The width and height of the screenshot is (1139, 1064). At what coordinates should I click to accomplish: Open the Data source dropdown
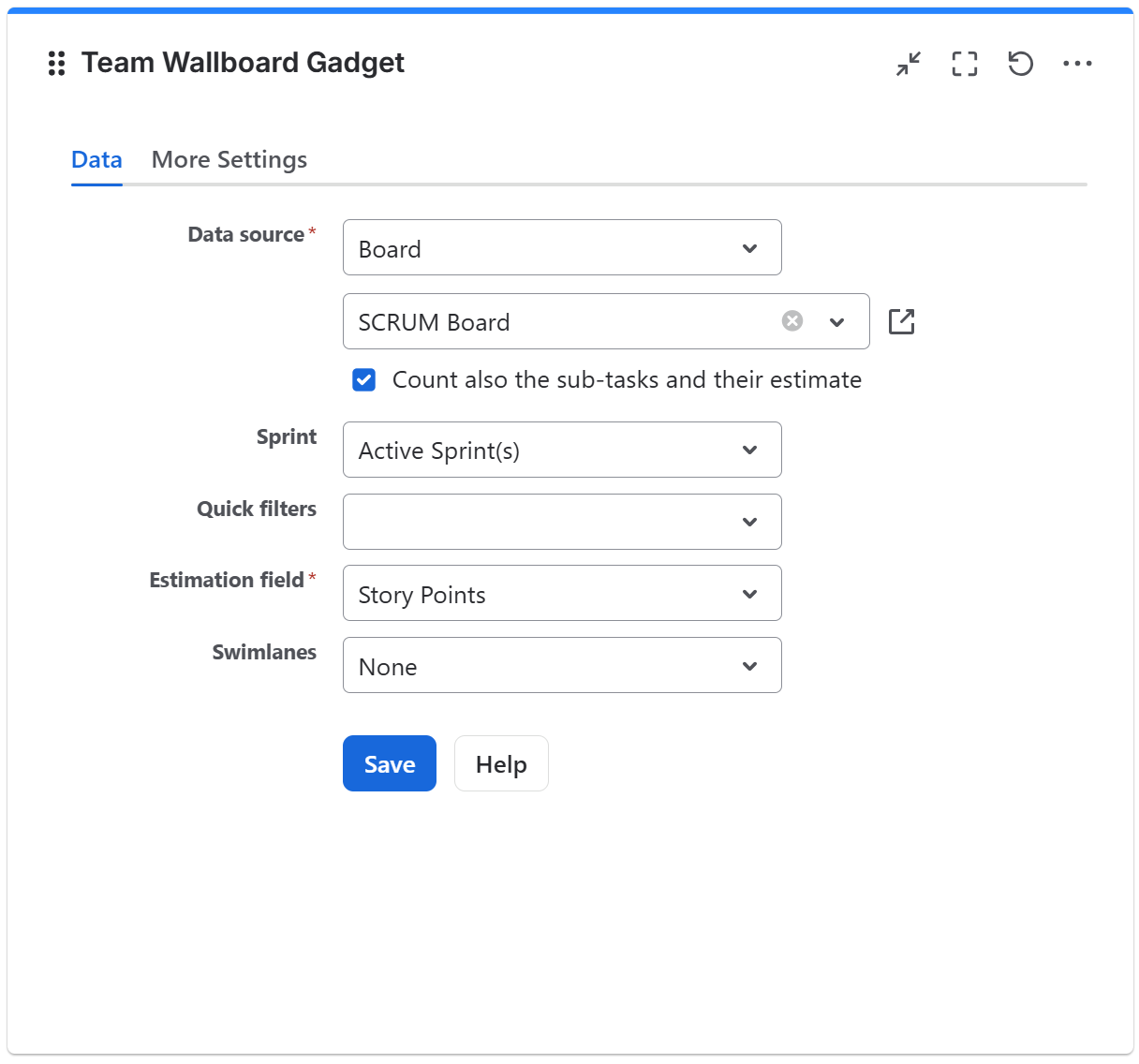562,247
